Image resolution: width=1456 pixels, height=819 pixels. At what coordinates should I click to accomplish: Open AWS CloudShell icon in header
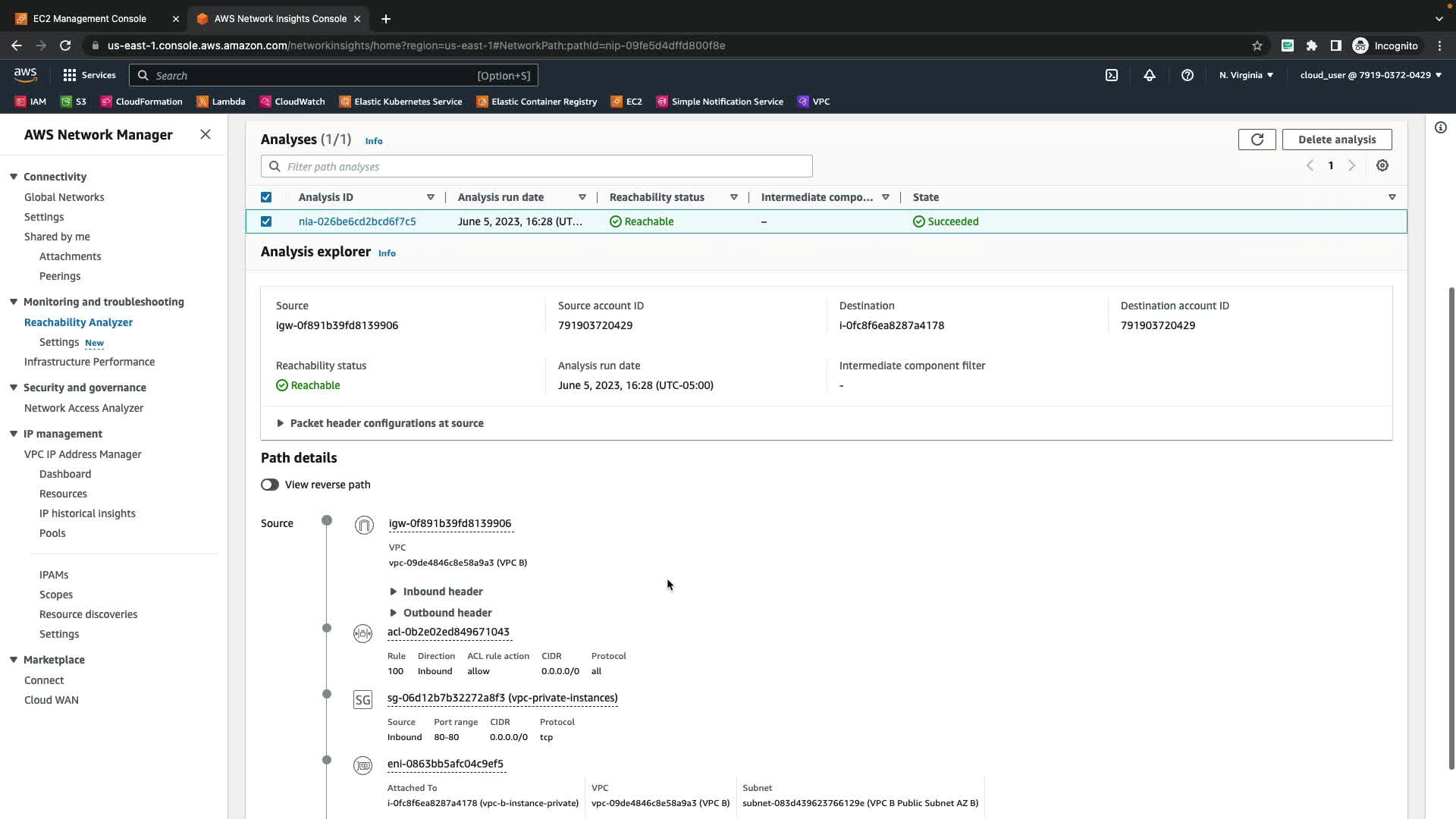pyautogui.click(x=1111, y=75)
